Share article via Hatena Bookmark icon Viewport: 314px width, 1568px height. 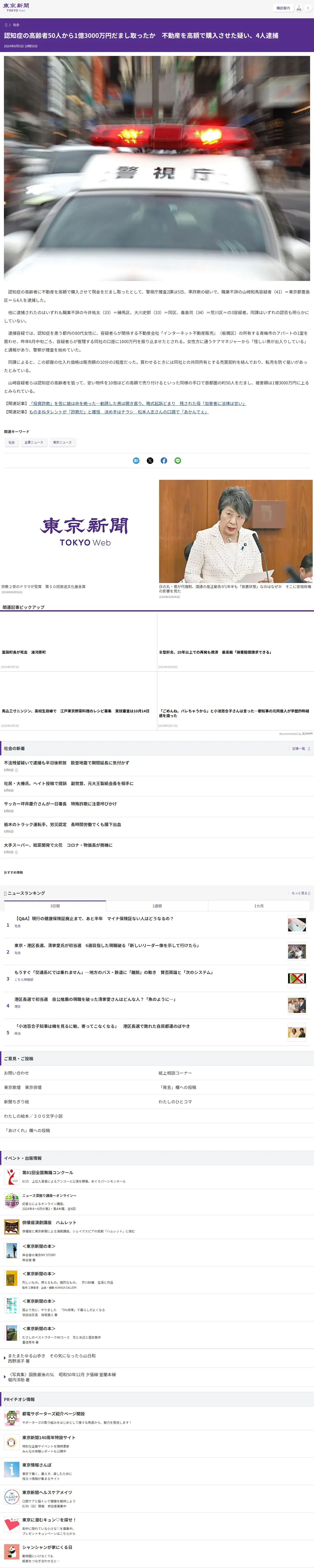click(136, 461)
